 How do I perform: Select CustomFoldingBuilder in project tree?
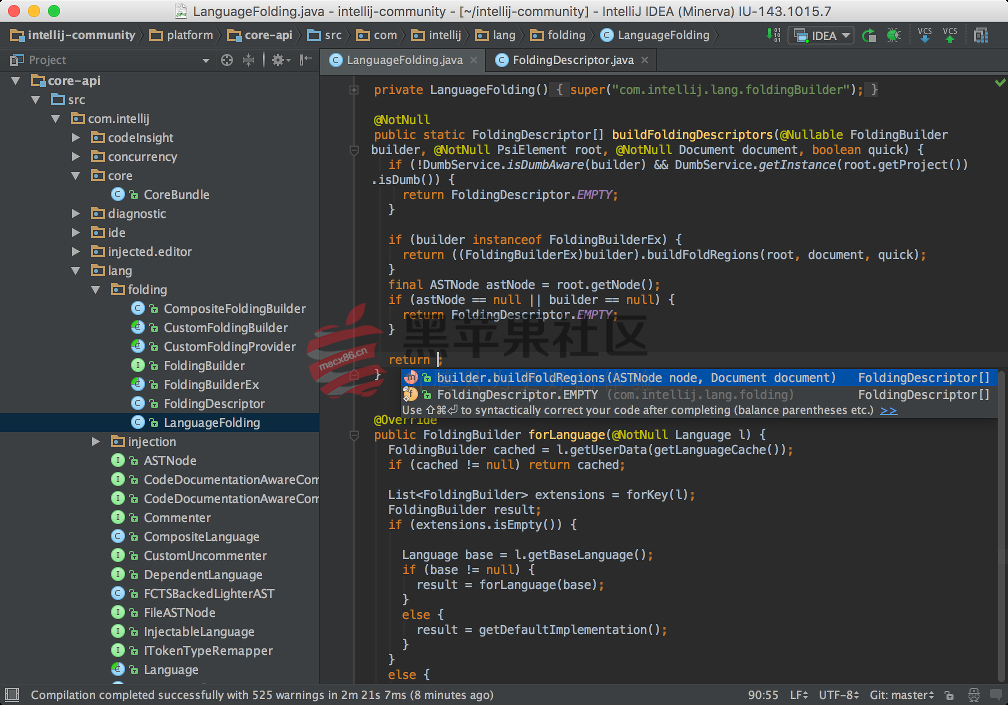tap(210, 327)
